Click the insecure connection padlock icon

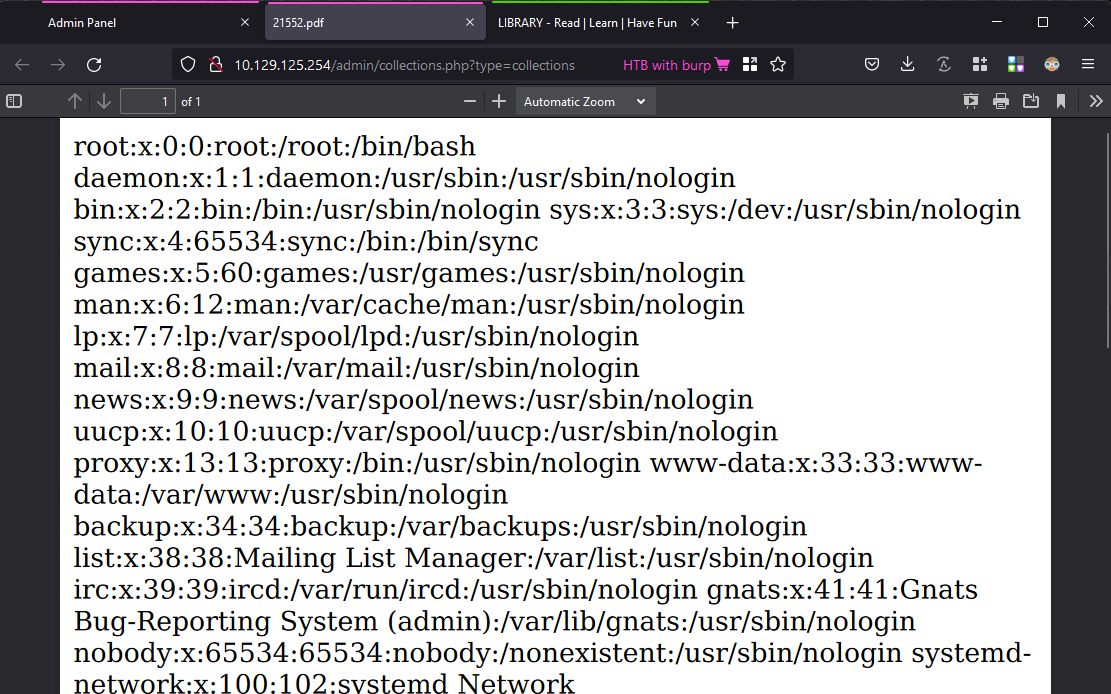click(214, 65)
